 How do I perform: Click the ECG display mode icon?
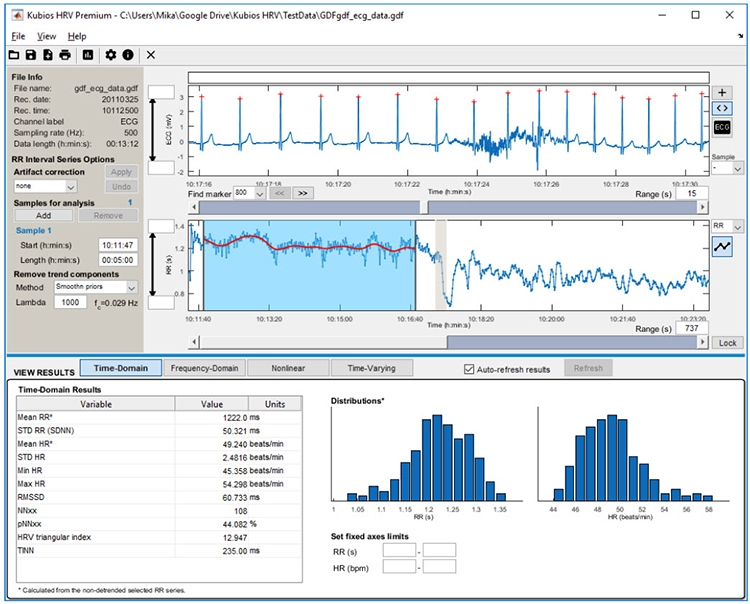(x=724, y=127)
